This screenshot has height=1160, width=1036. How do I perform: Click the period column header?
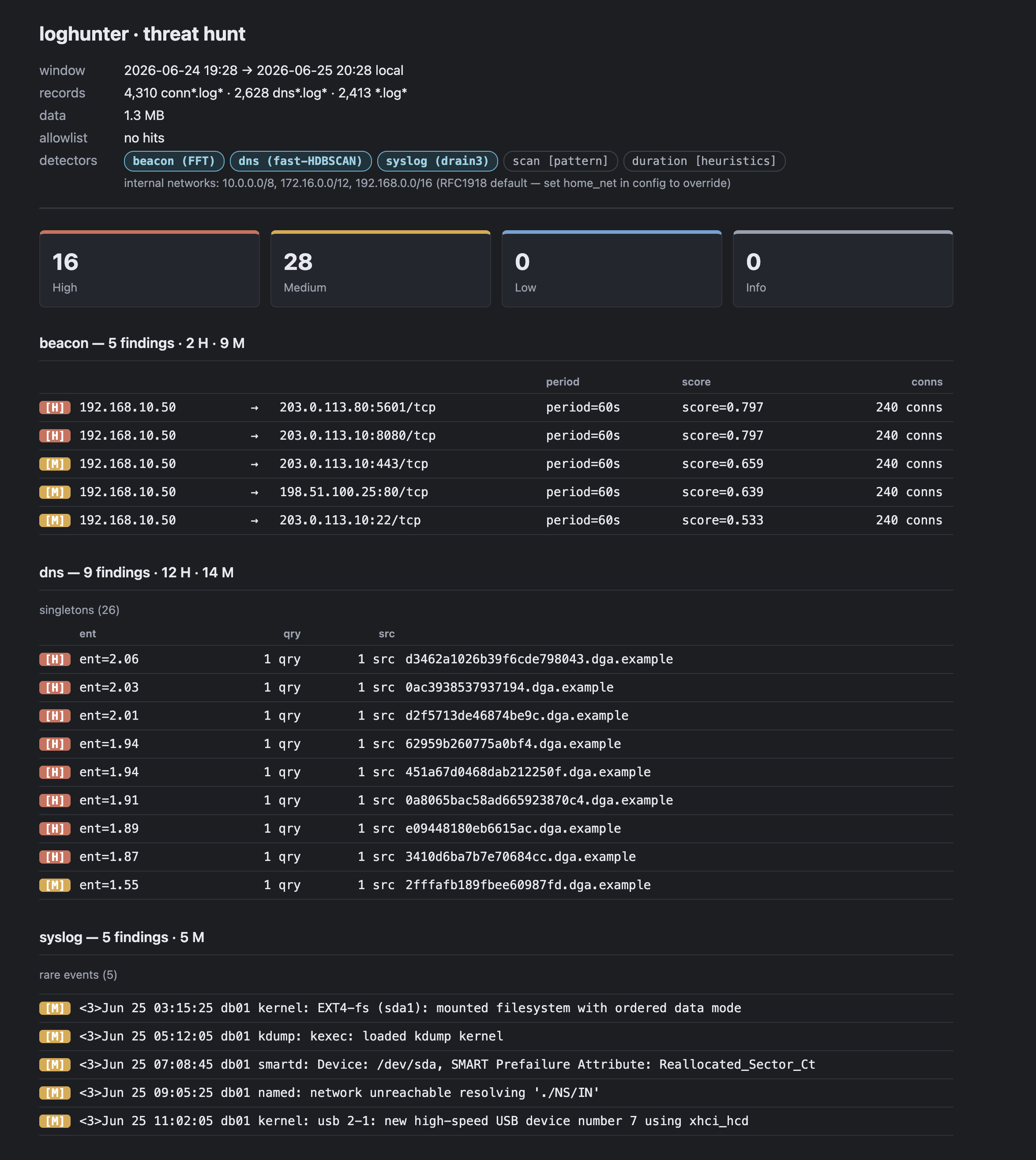(563, 382)
